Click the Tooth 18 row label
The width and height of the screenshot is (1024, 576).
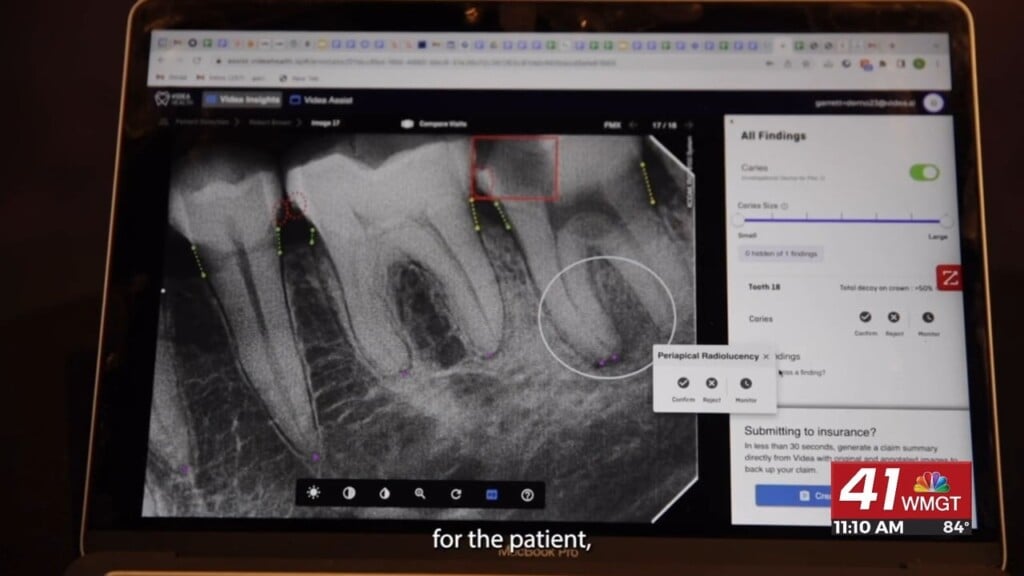[764, 287]
